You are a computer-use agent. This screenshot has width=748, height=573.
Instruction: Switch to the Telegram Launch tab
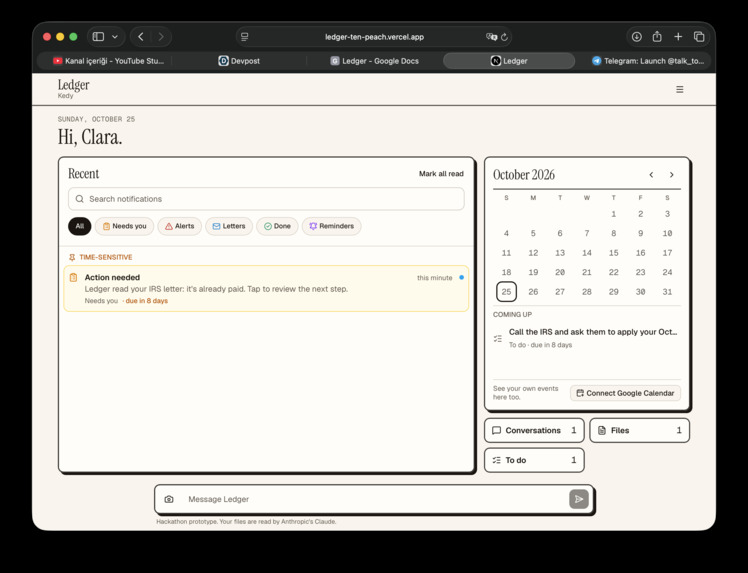click(x=648, y=61)
